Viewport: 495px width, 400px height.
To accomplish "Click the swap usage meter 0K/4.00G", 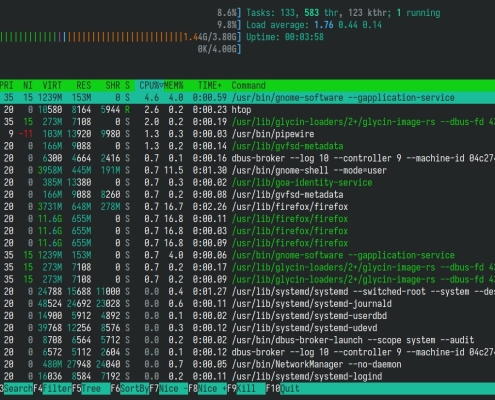I will 219,49.
